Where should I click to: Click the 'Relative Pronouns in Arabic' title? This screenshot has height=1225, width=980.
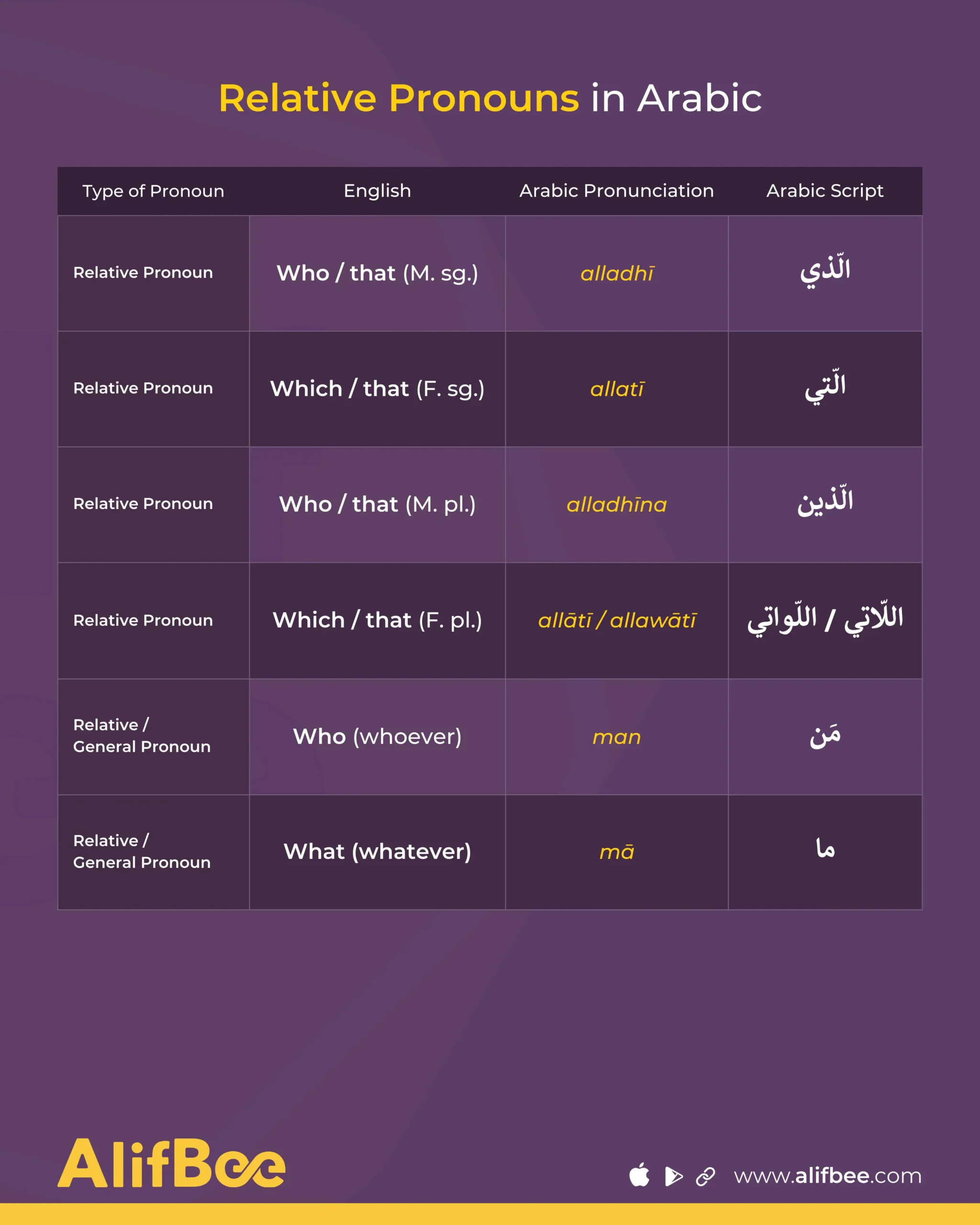coord(490,98)
